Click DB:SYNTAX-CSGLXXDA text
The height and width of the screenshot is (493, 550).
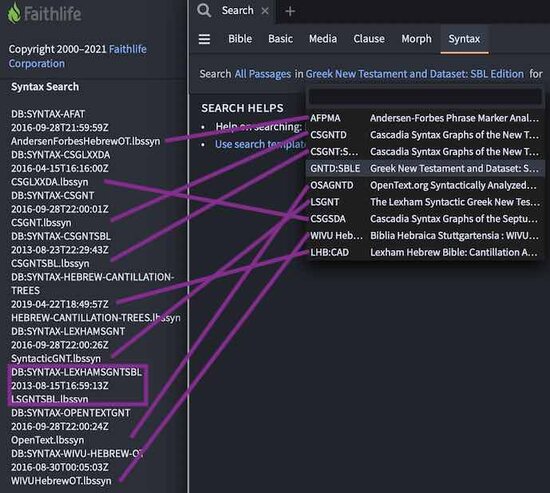[x=61, y=155]
